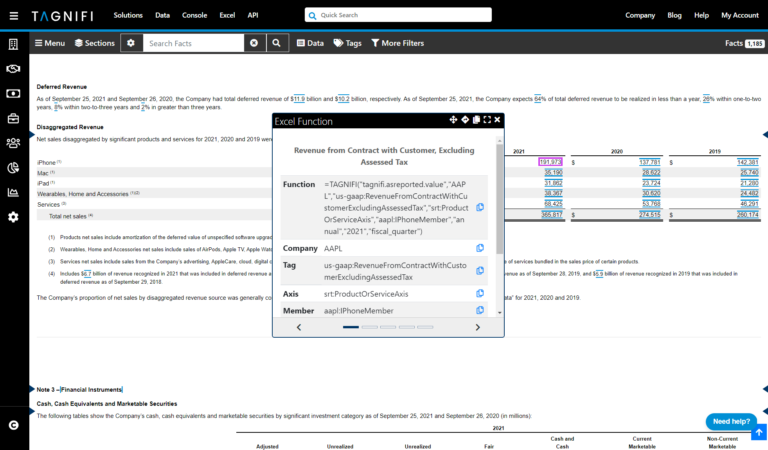Expand the left section marker at Disaggregated Revenue

pyautogui.click(x=32, y=134)
